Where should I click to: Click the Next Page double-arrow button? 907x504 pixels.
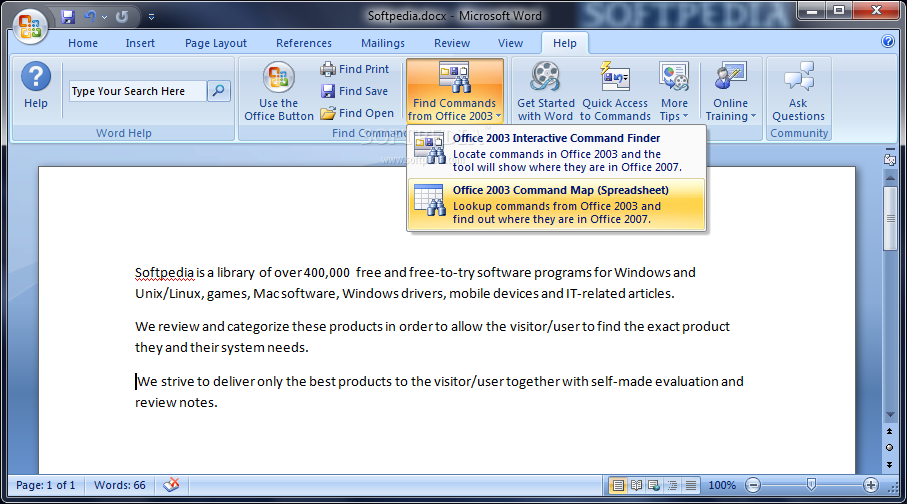pyautogui.click(x=890, y=465)
